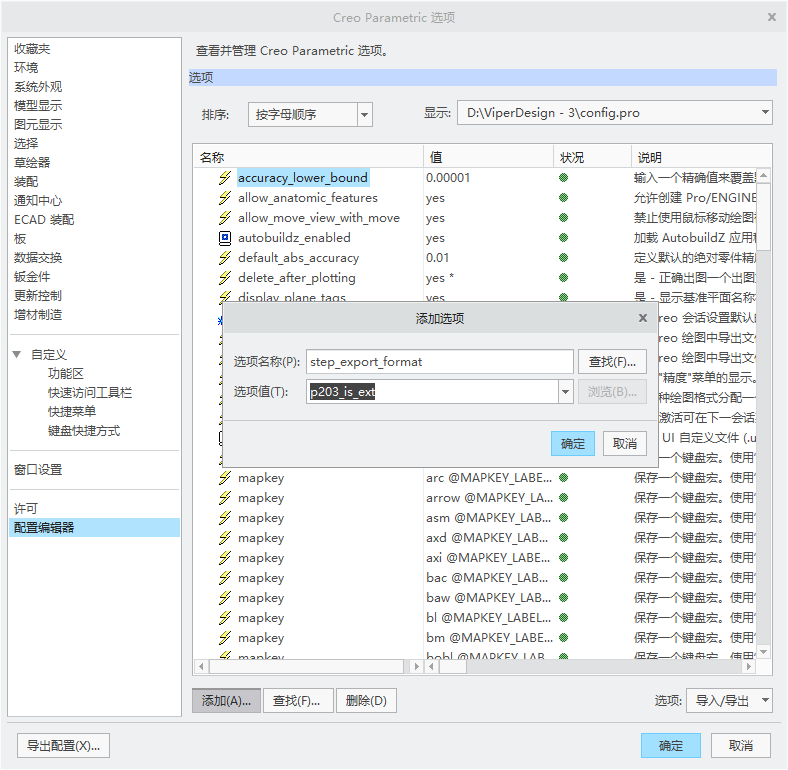Viewport: 788px width, 770px height.
Task: Click lightning icon of mapkey axi row
Action: [x=225, y=557]
